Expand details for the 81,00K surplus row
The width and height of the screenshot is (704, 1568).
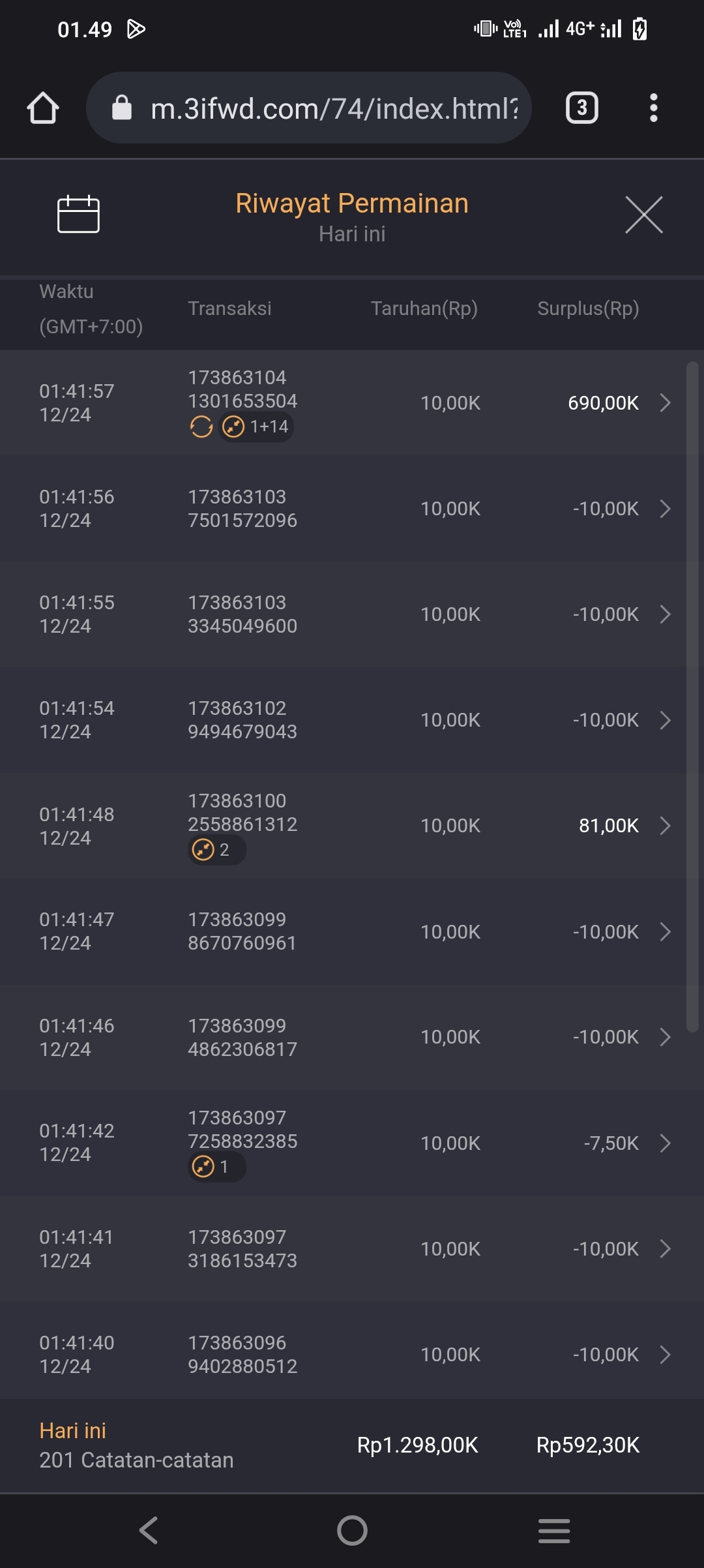click(x=665, y=826)
